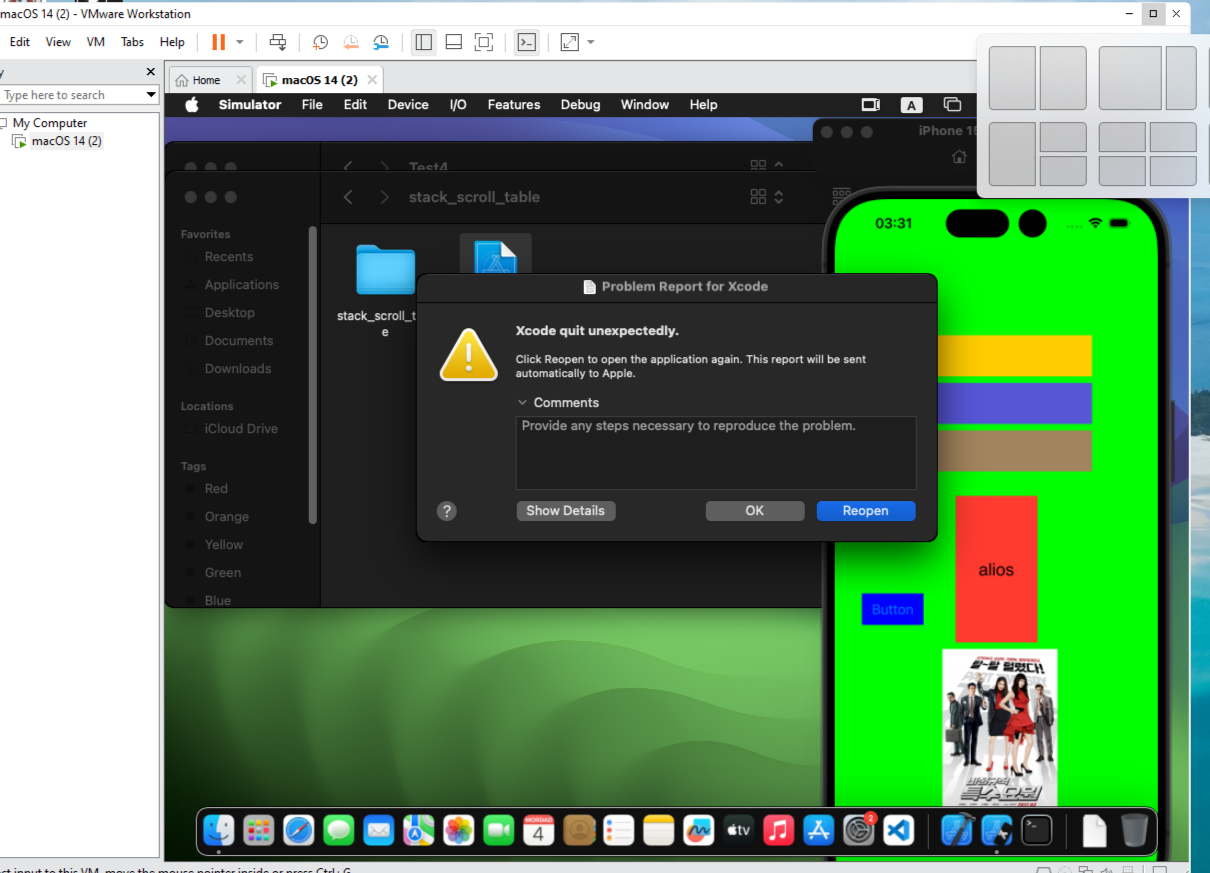Open the Apple menu in macOS
The image size is (1210, 873).
point(191,104)
